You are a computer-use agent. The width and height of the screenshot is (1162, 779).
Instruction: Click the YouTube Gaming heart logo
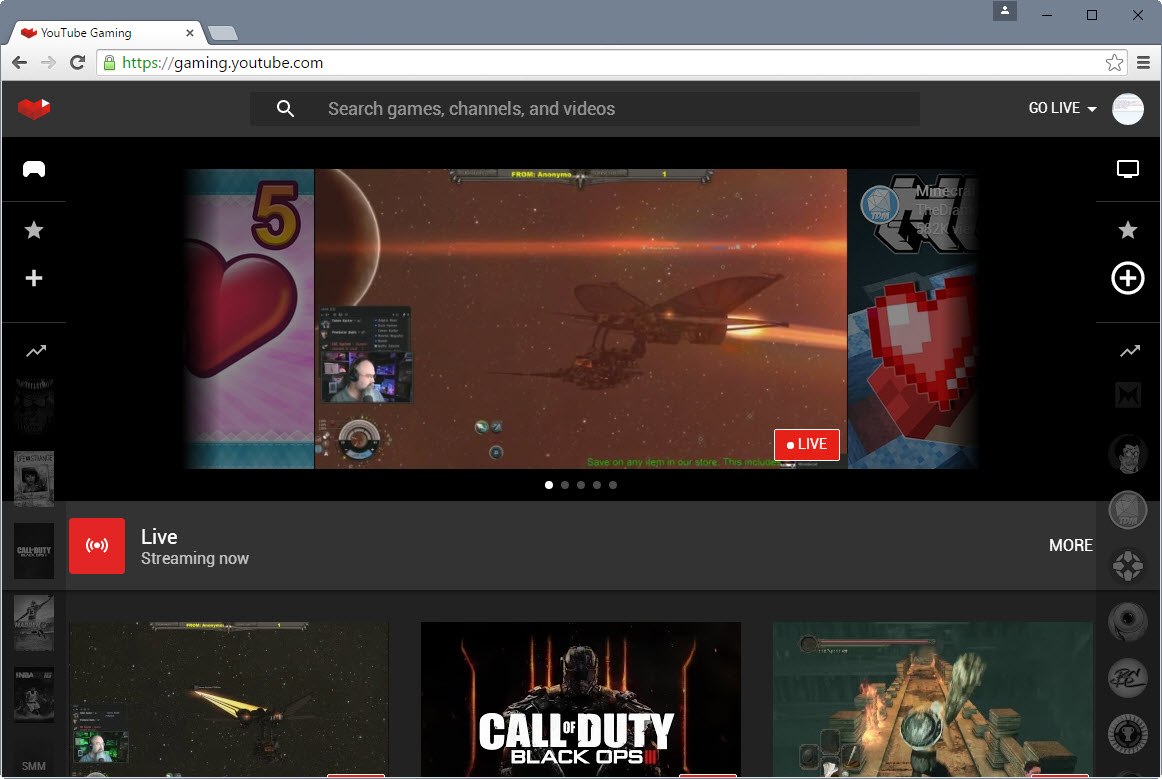pos(33,109)
